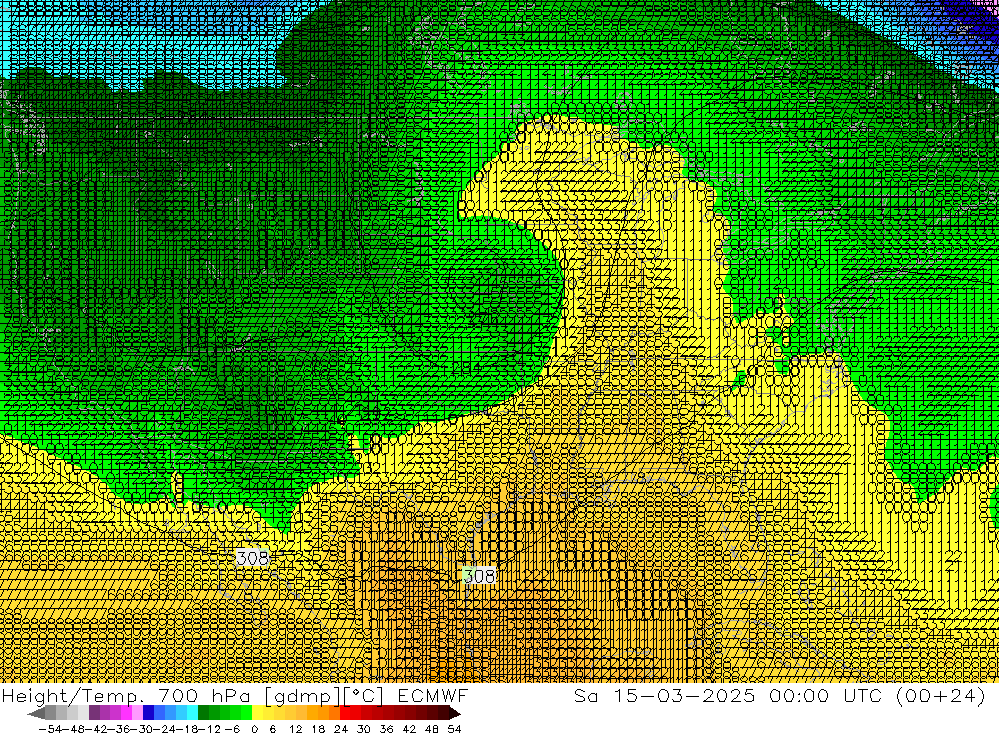Click the 'ECMWF' model label
Image resolution: width=1000 pixels, height=733 pixels.
pos(433,695)
